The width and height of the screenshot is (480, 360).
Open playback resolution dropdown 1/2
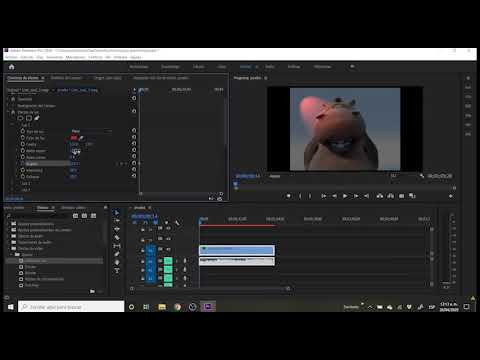(395, 176)
